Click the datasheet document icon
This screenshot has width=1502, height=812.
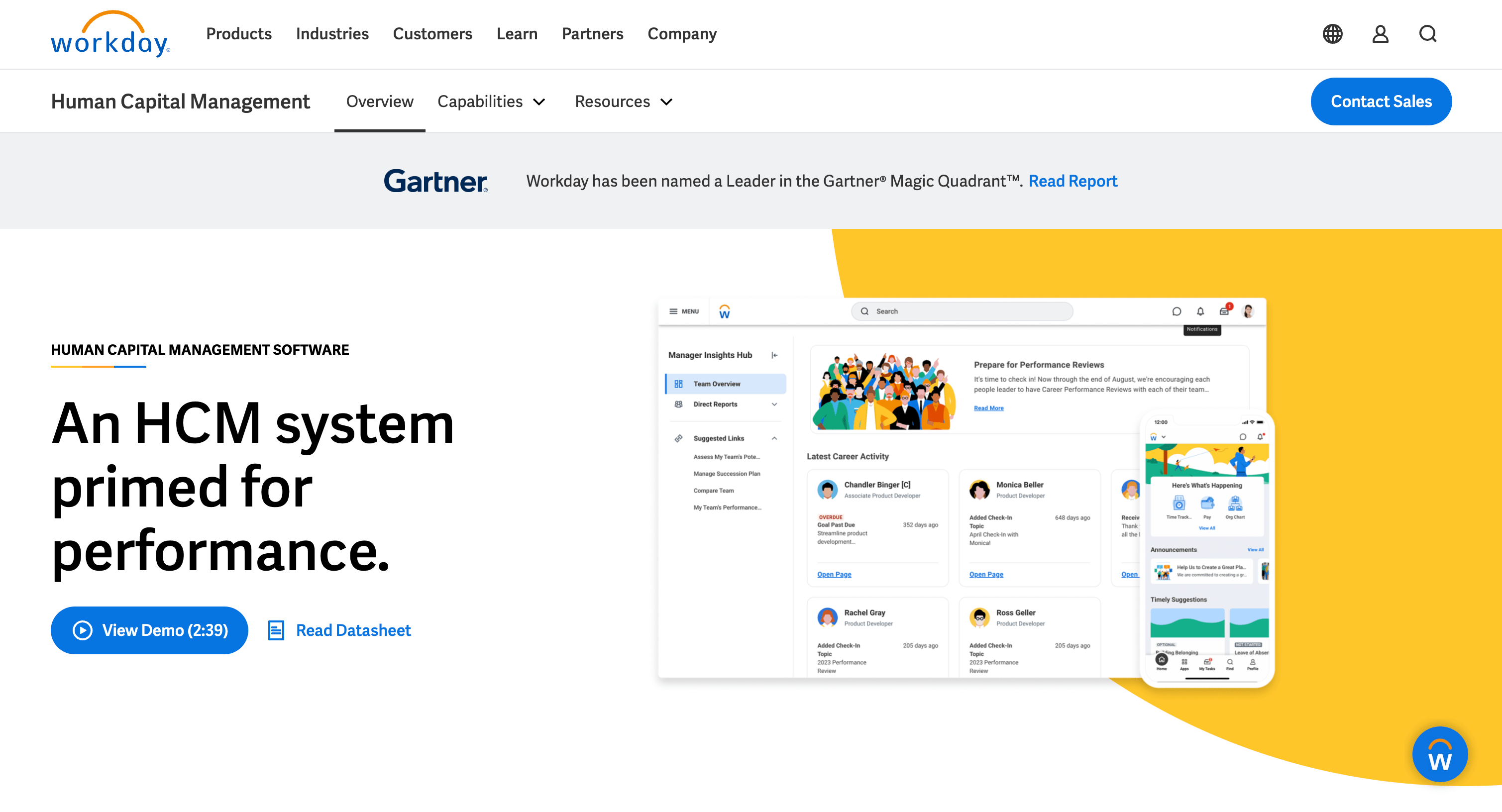(276, 630)
